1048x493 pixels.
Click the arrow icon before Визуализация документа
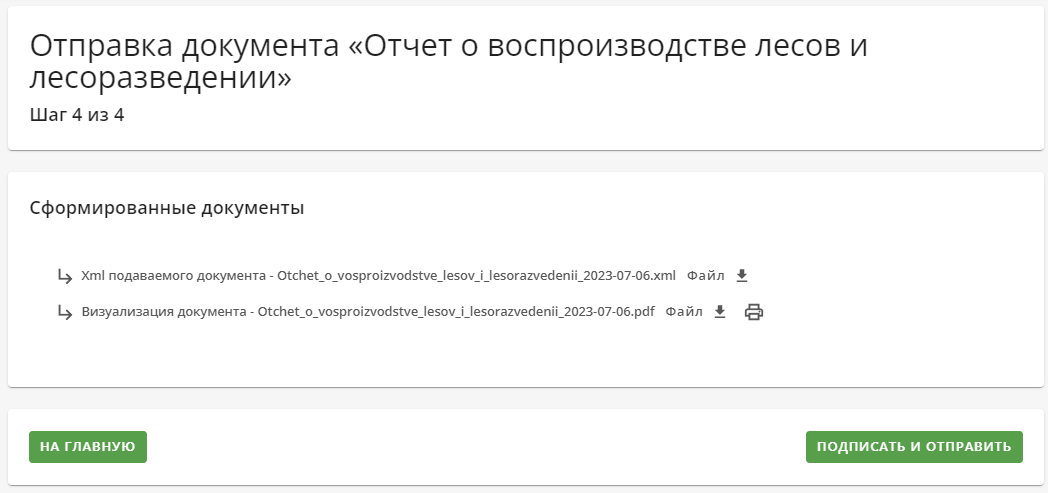coord(65,312)
